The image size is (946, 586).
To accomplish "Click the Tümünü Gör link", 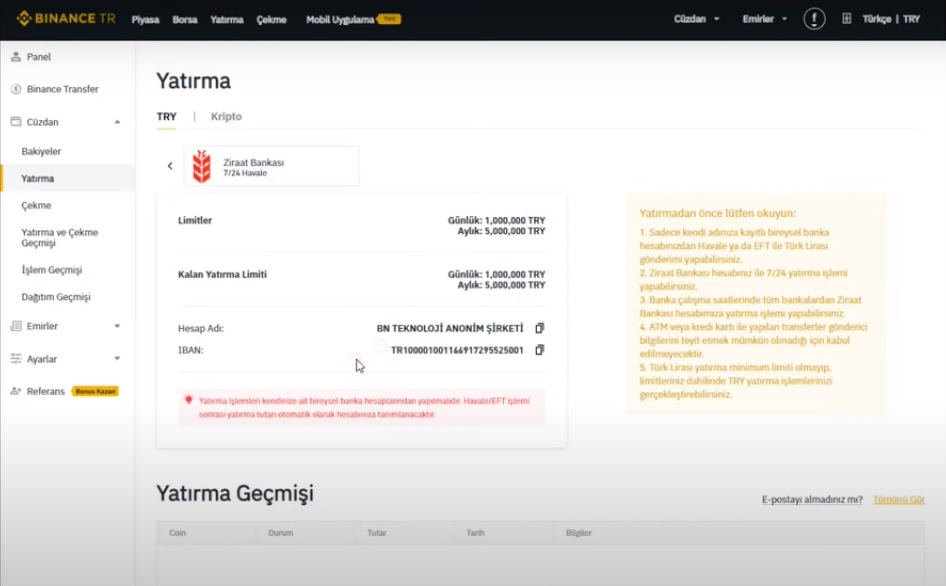I will click(898, 499).
